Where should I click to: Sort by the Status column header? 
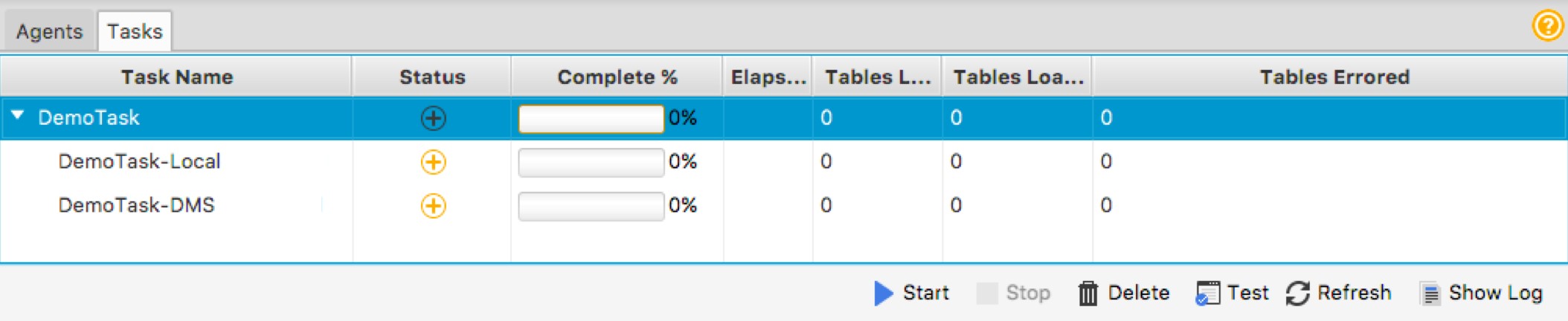tap(432, 77)
